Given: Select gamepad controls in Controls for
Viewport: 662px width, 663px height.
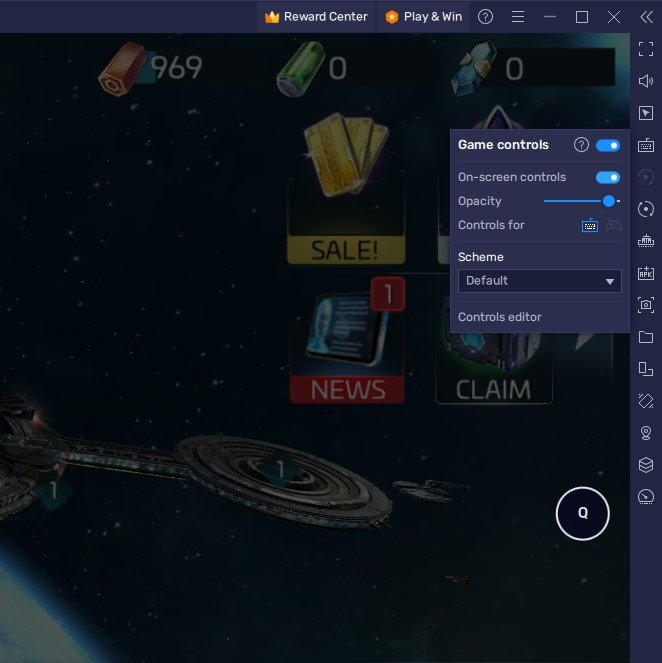Looking at the screenshot, I should (x=613, y=225).
